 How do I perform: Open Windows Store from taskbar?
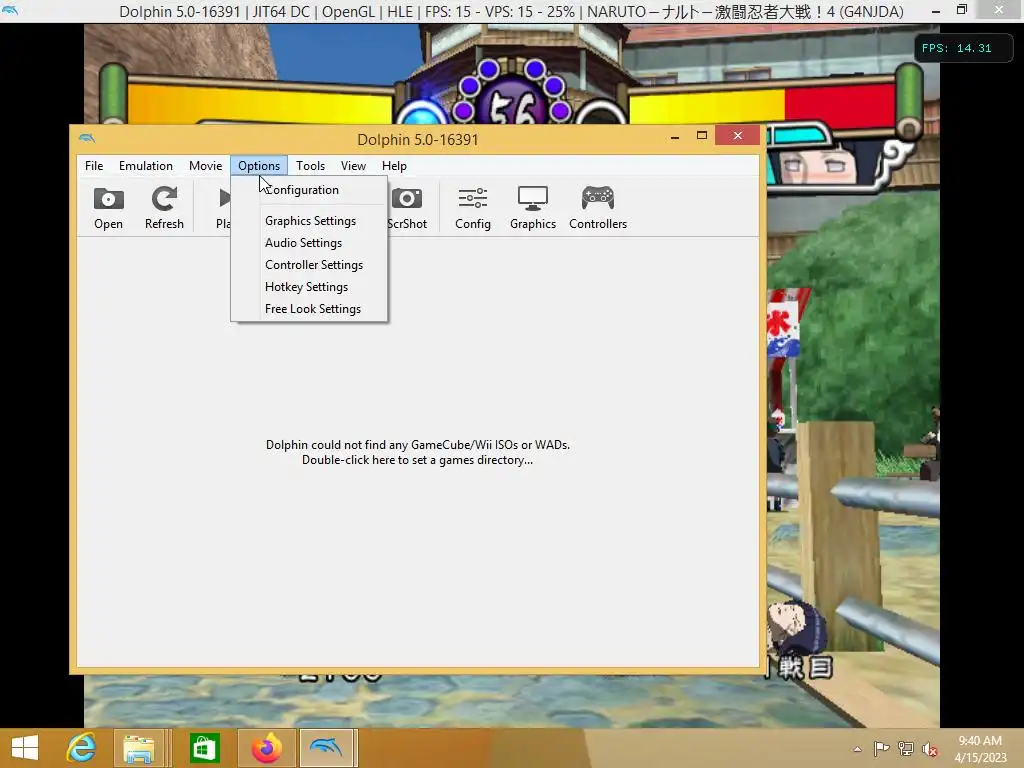[x=204, y=748]
